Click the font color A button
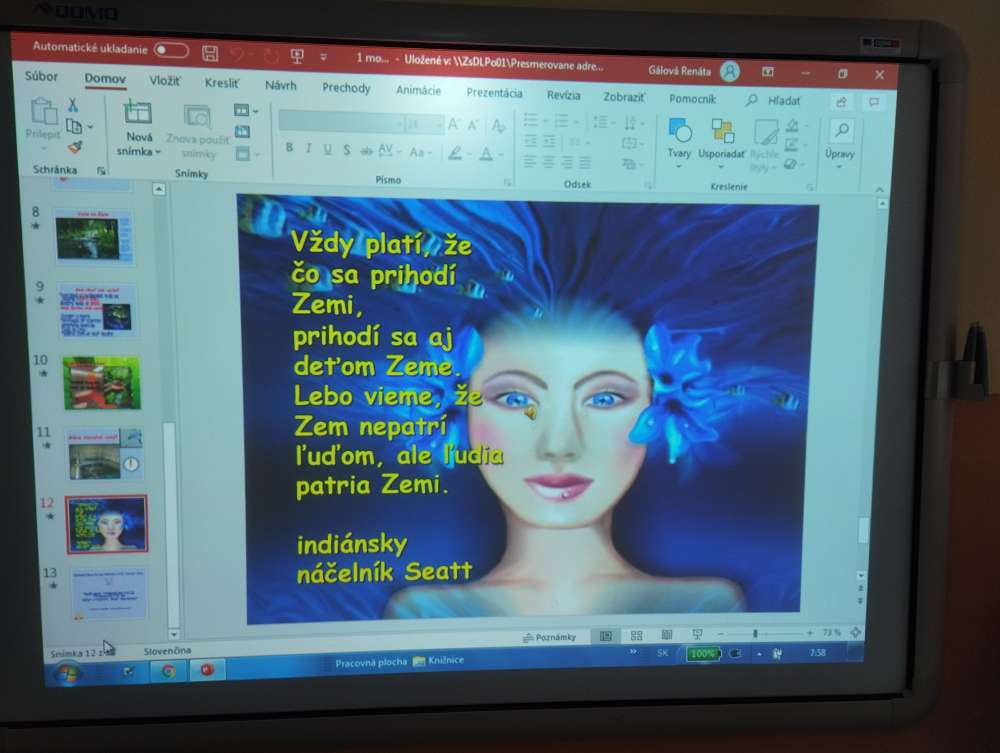Viewport: 1000px width, 753px height. click(486, 155)
